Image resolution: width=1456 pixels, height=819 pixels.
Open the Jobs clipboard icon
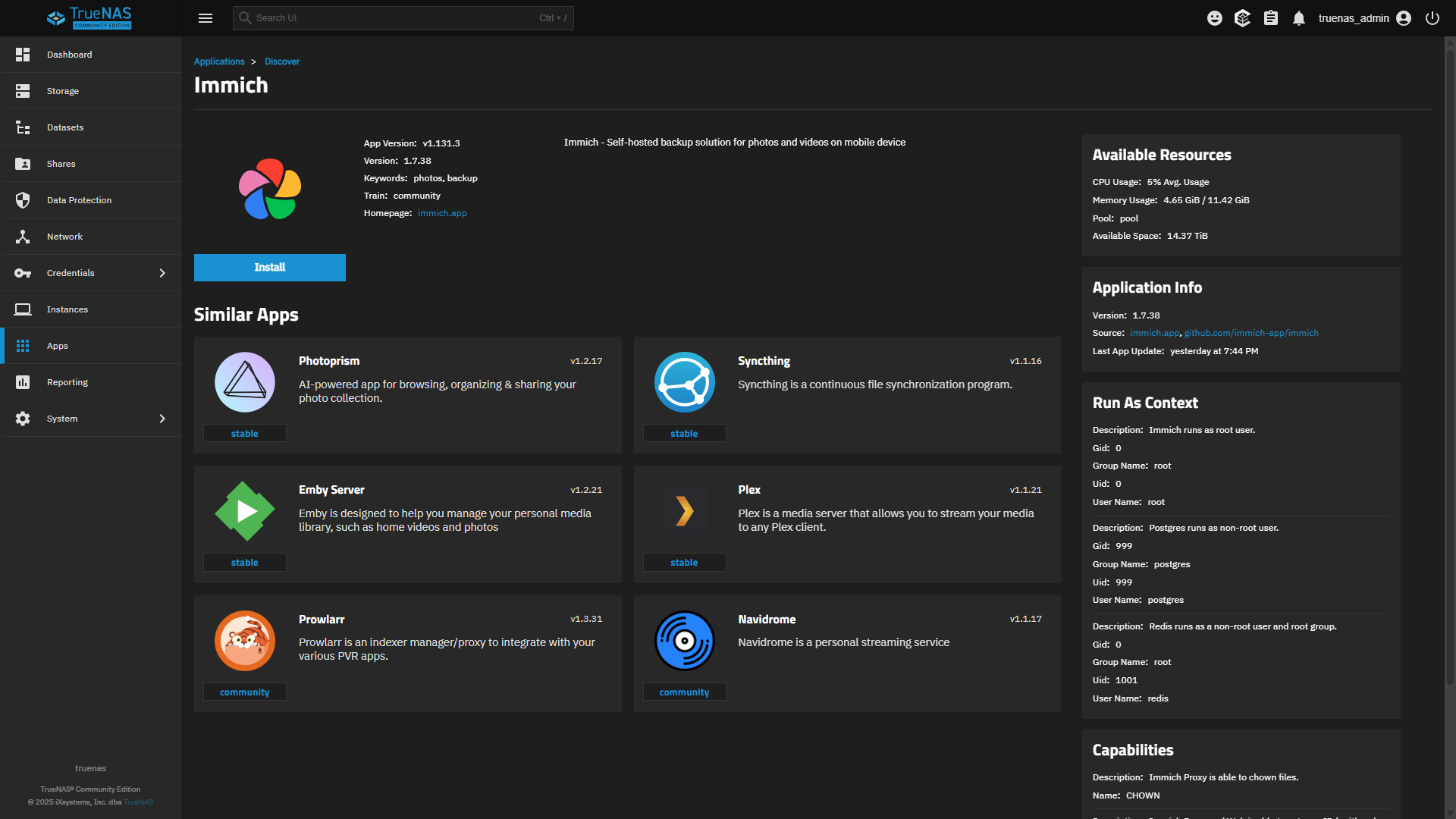(1271, 18)
